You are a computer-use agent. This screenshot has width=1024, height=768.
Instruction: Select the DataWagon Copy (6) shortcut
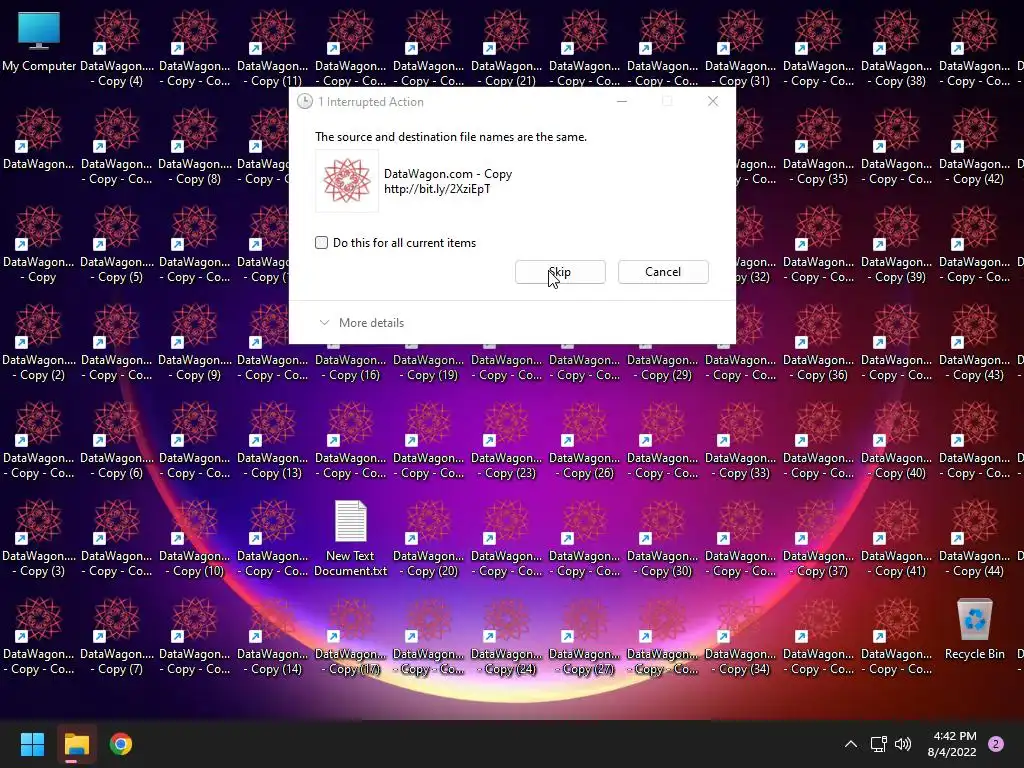(117, 441)
